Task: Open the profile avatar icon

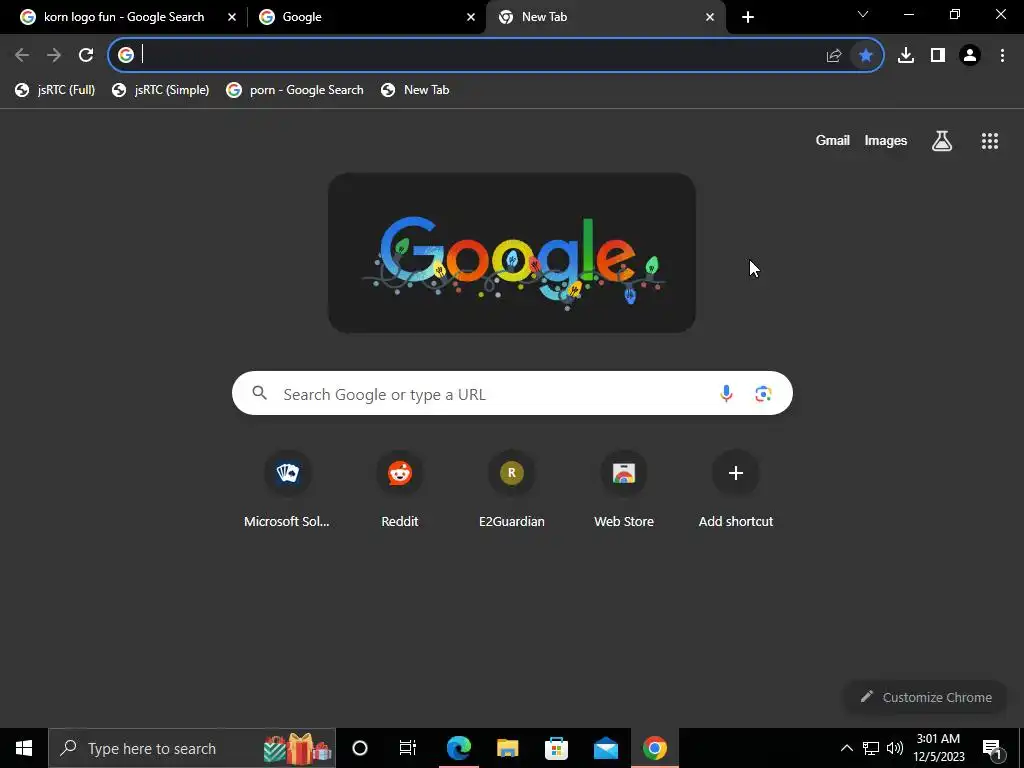Action: click(x=970, y=56)
